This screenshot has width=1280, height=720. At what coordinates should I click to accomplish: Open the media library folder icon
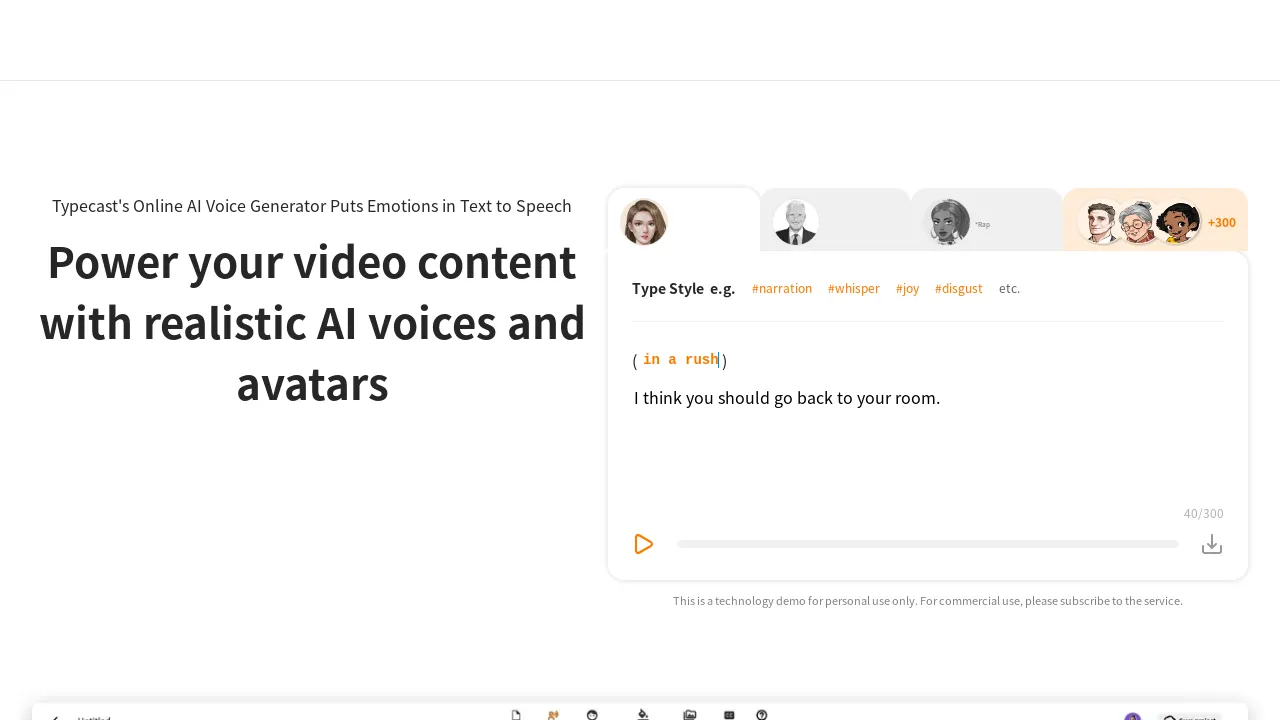click(690, 714)
